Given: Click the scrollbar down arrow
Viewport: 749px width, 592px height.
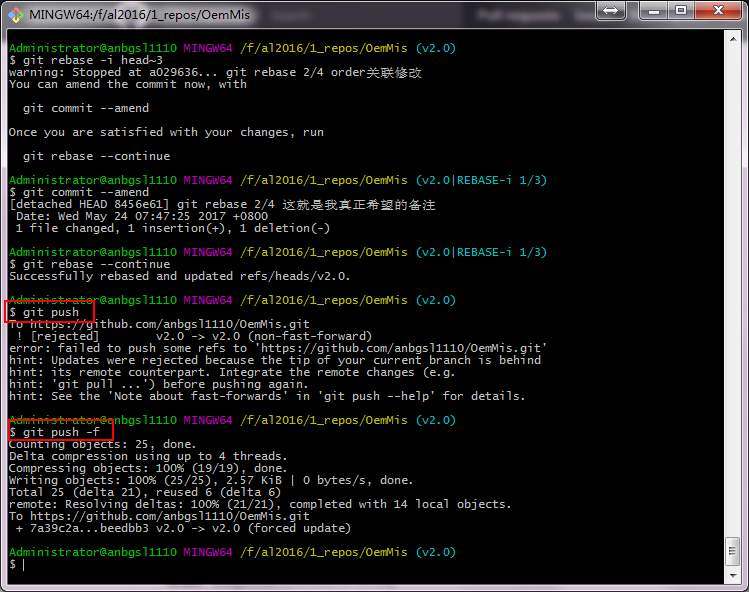Looking at the screenshot, I should coord(733,576).
